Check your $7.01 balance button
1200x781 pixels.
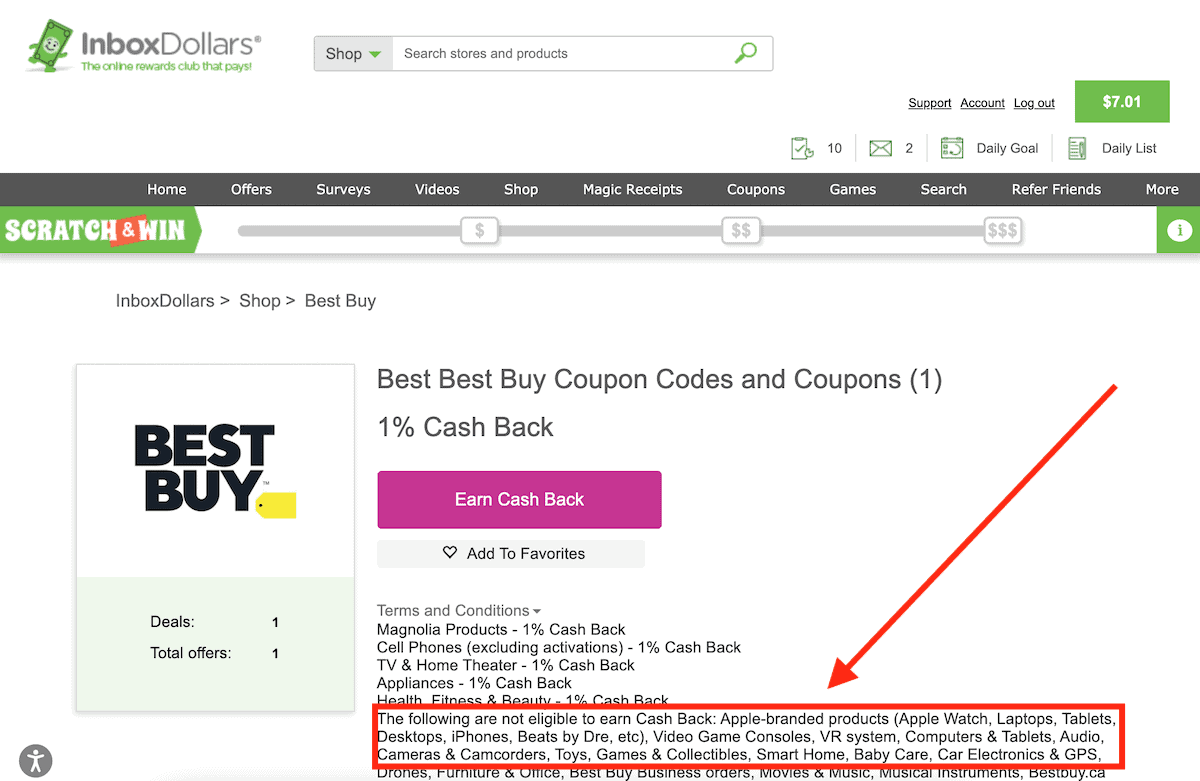click(x=1121, y=101)
